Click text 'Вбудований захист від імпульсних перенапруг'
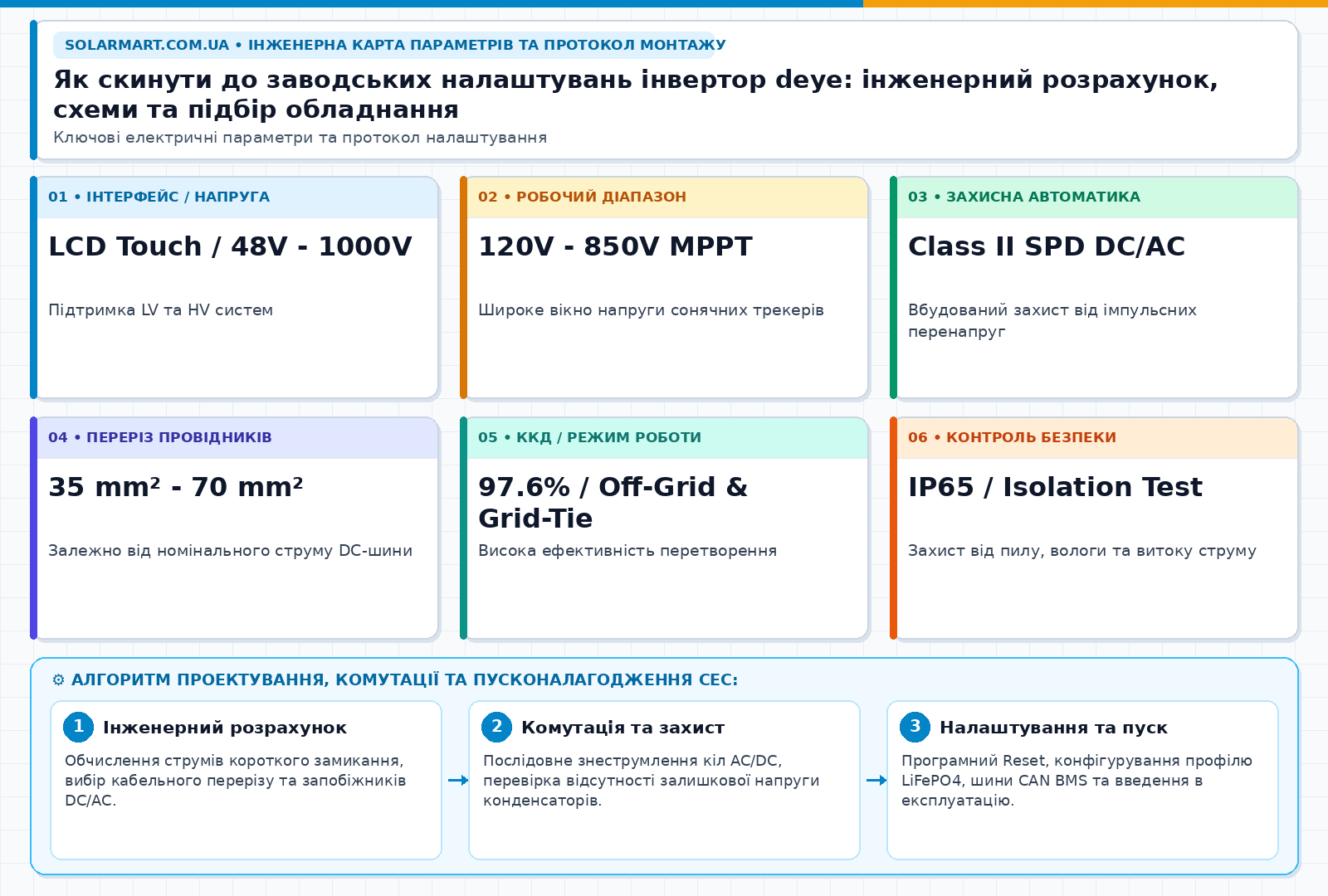This screenshot has width=1328, height=896. coord(1052,320)
